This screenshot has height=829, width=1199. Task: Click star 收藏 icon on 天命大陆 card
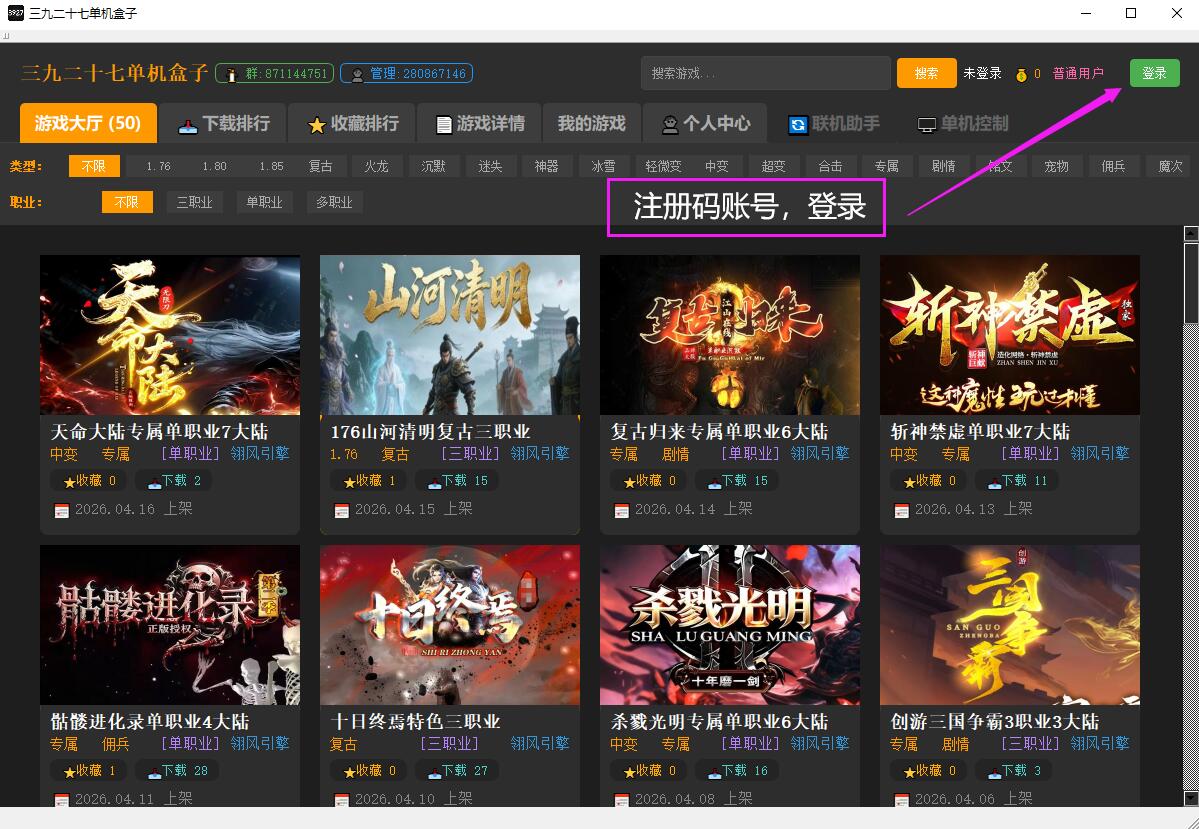point(70,481)
